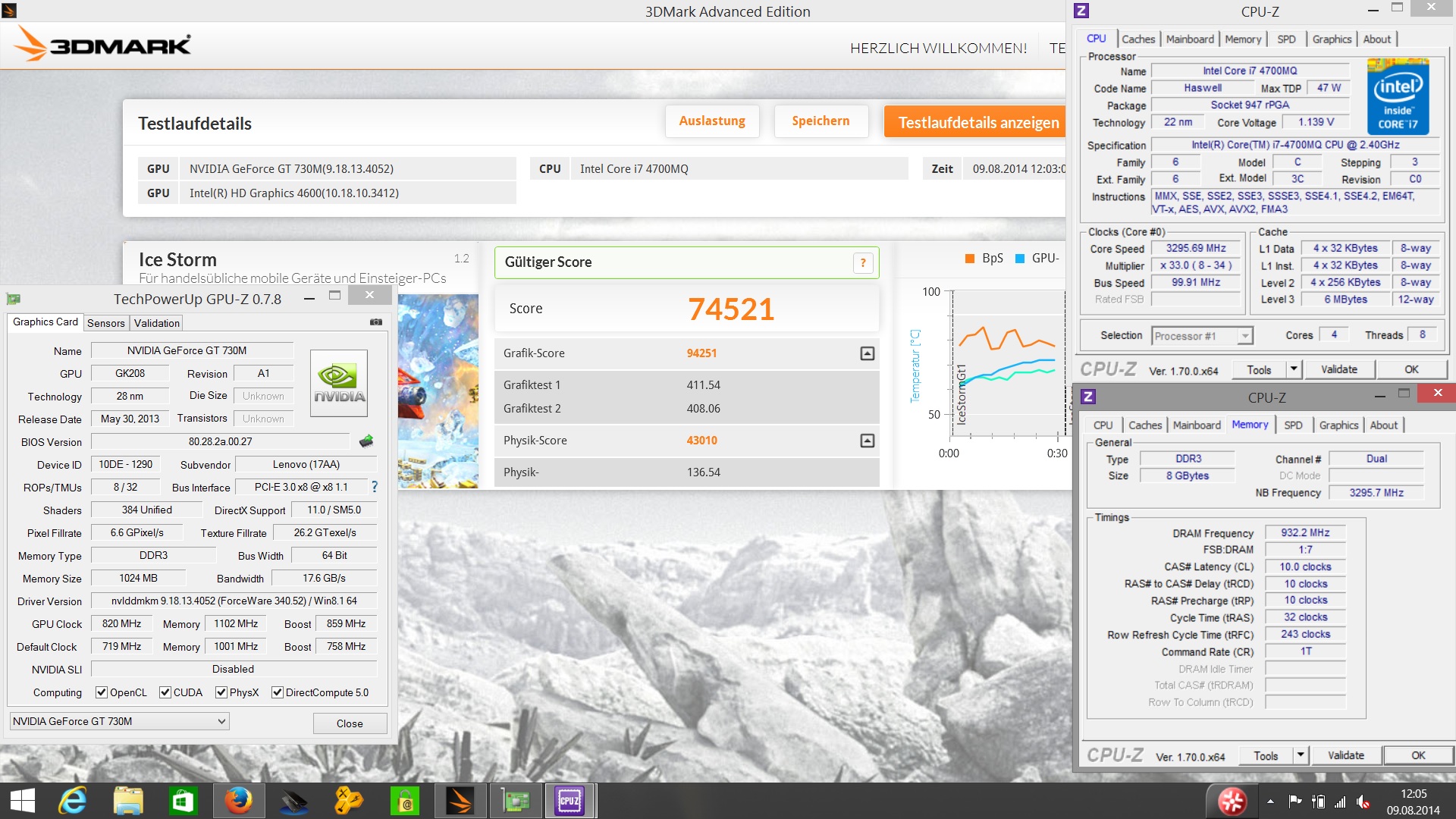The height and width of the screenshot is (819, 1456).
Task: Click the GPU-Z title bar icon
Action: 14,299
